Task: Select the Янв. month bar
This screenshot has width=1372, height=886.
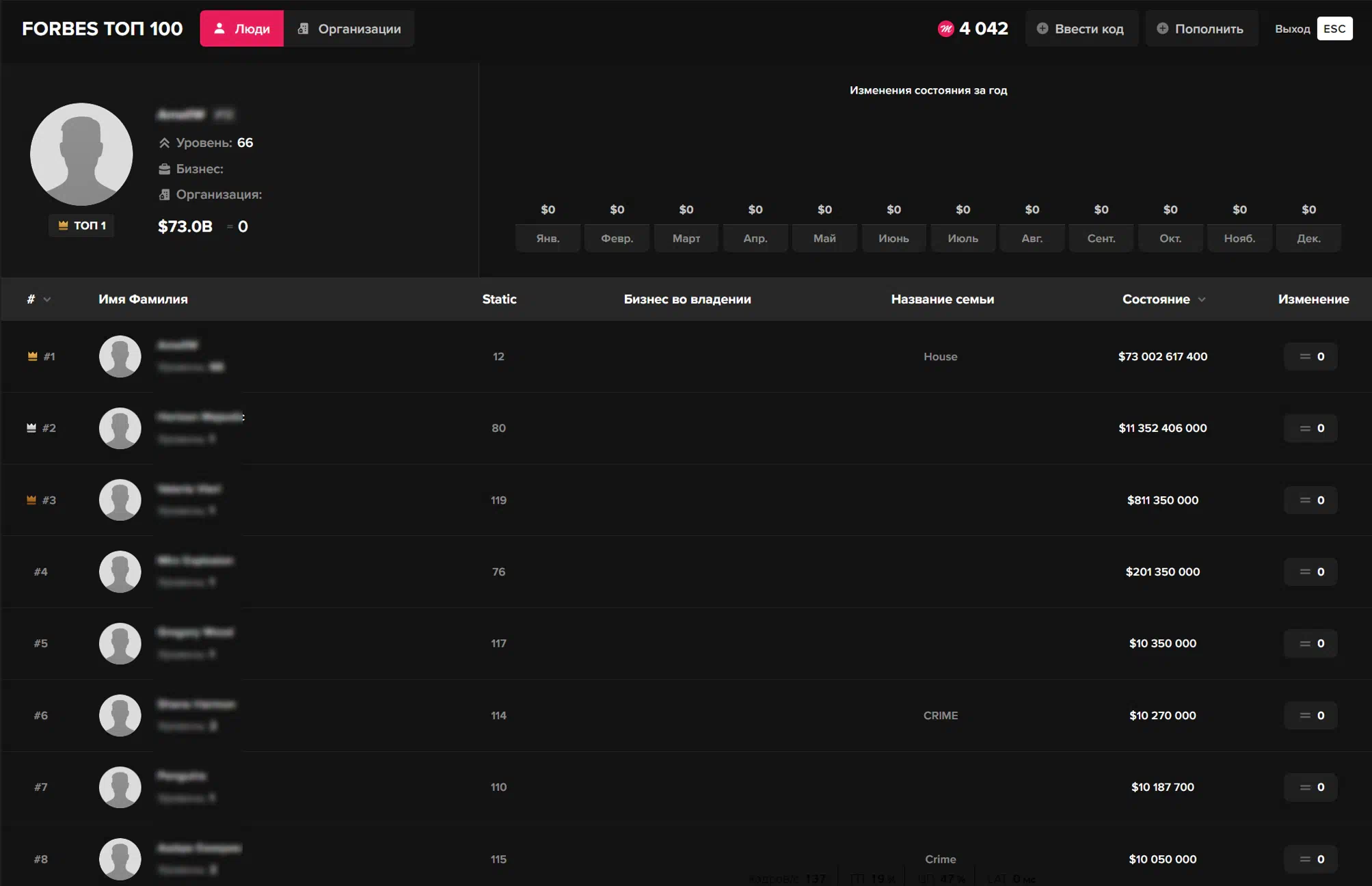Action: (548, 238)
